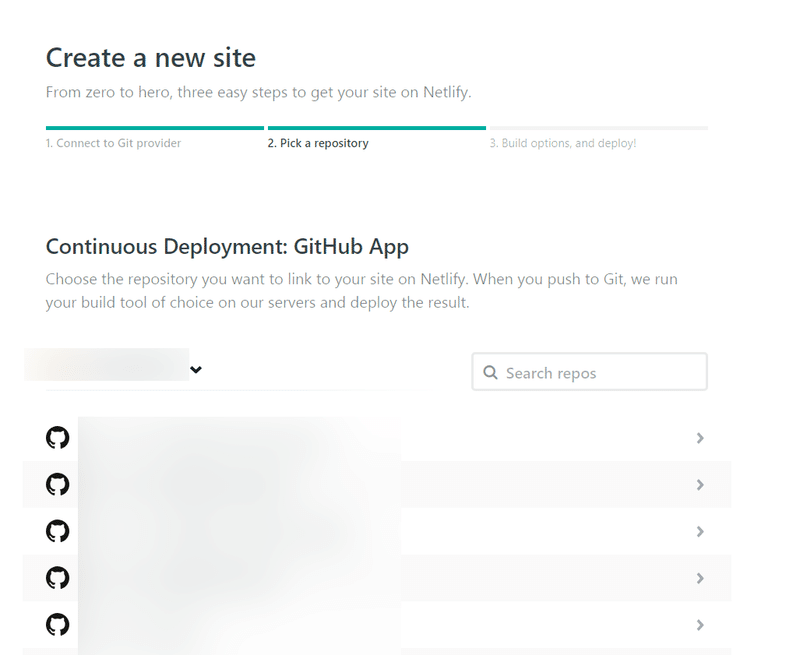Click the first step's green progress bar
800x655 pixels.
point(154,128)
